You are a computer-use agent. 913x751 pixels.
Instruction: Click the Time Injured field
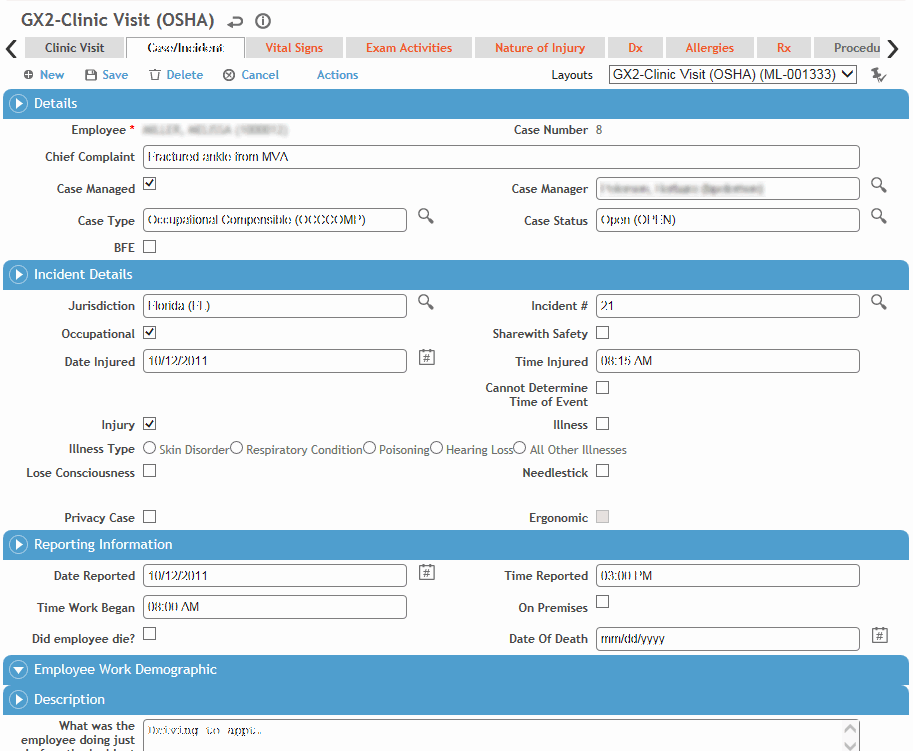coord(728,361)
